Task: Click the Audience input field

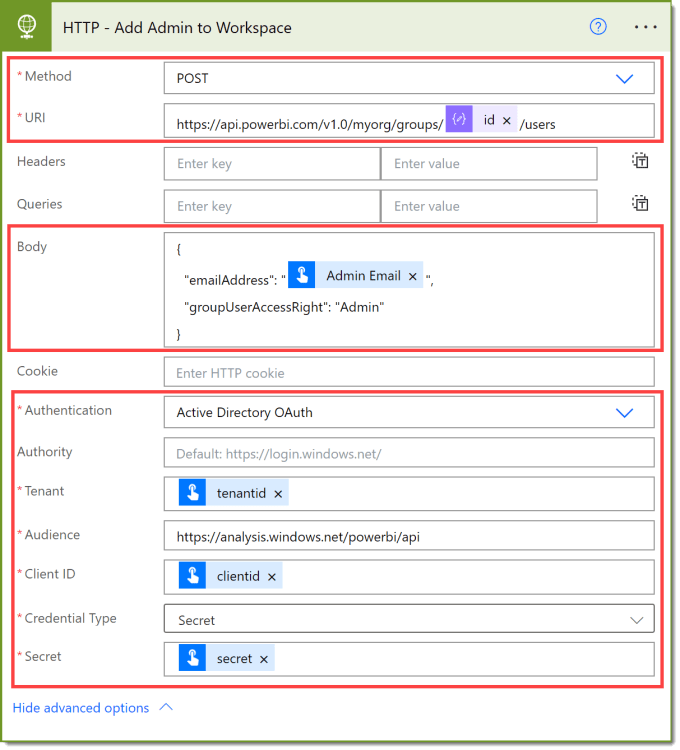Action: coord(409,536)
